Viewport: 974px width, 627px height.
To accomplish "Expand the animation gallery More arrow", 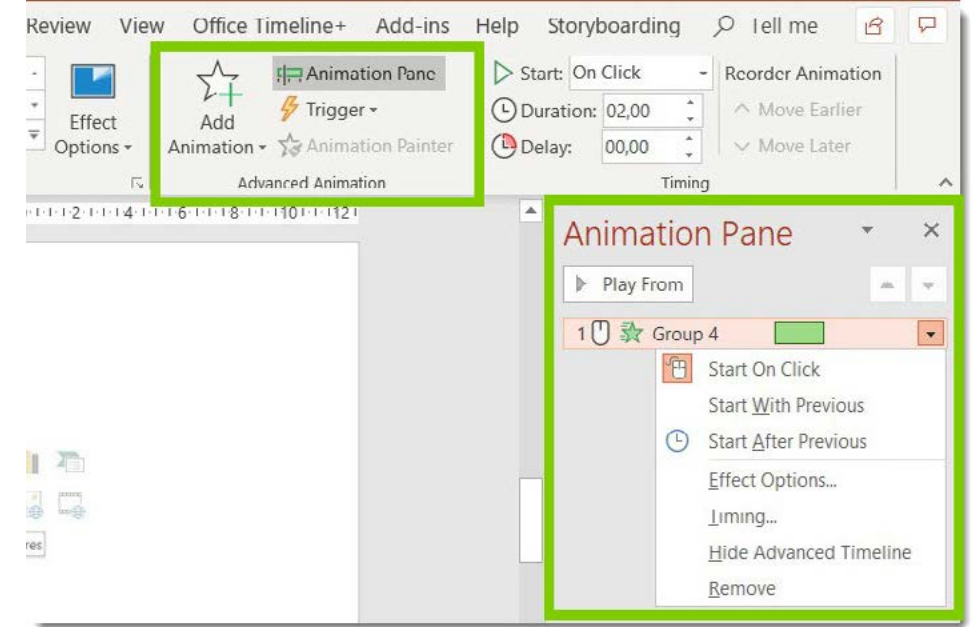I will point(34,135).
